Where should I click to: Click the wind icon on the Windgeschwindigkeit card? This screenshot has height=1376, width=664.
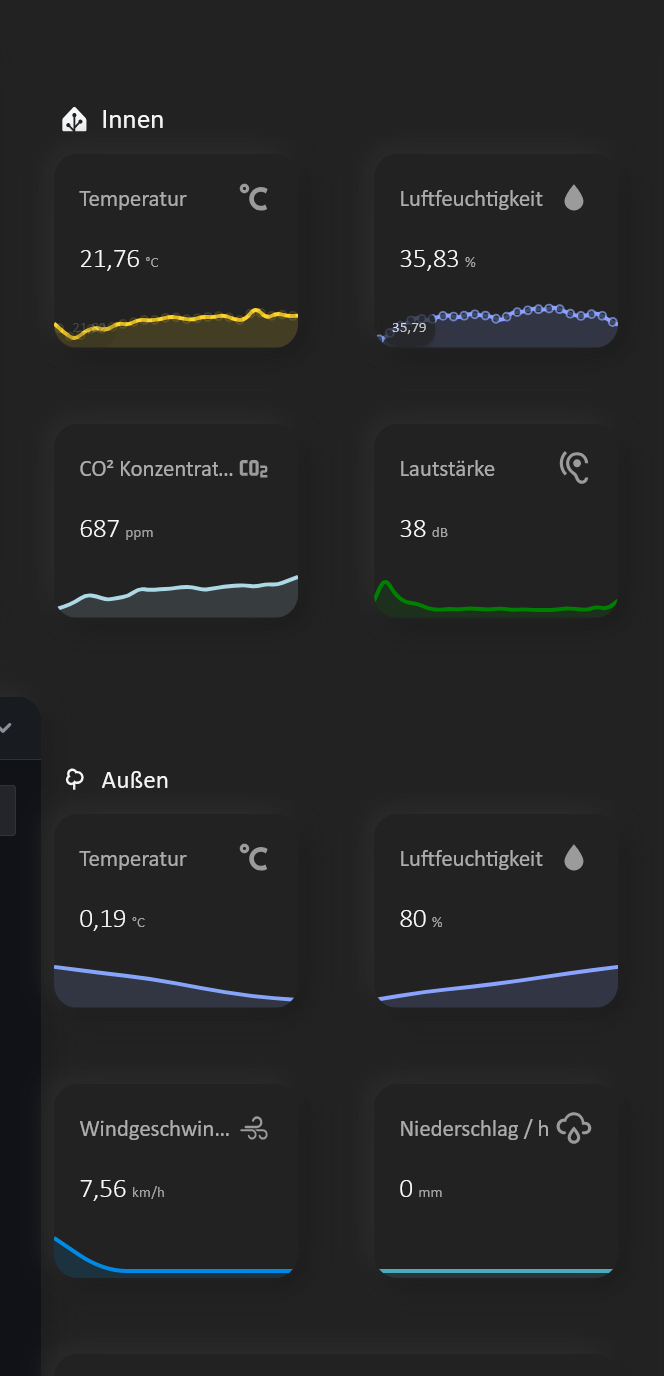pyautogui.click(x=255, y=1128)
